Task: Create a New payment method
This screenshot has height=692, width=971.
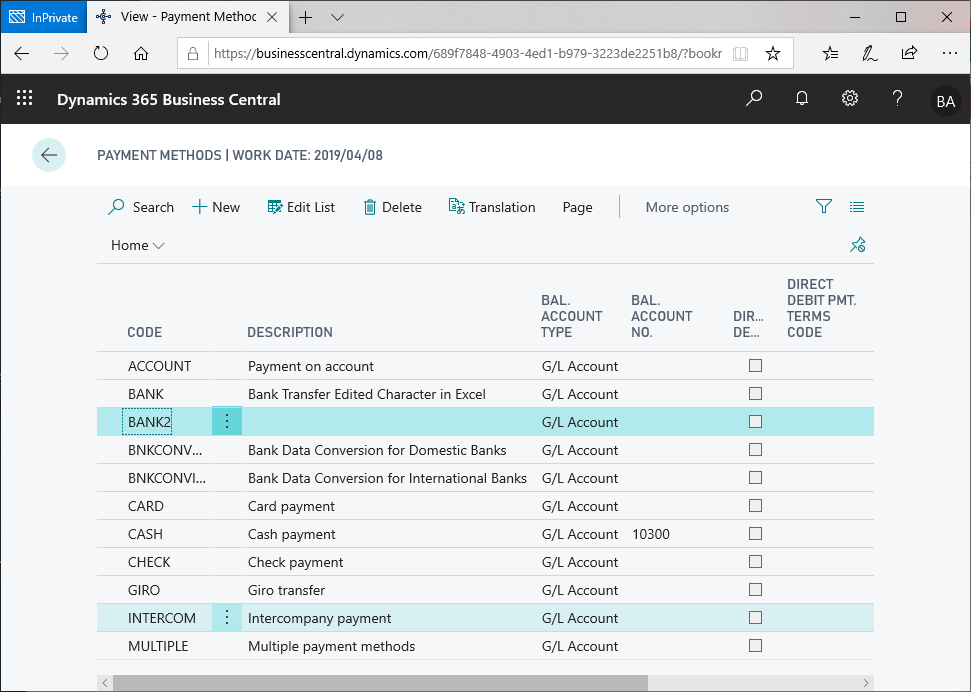Action: click(x=216, y=207)
